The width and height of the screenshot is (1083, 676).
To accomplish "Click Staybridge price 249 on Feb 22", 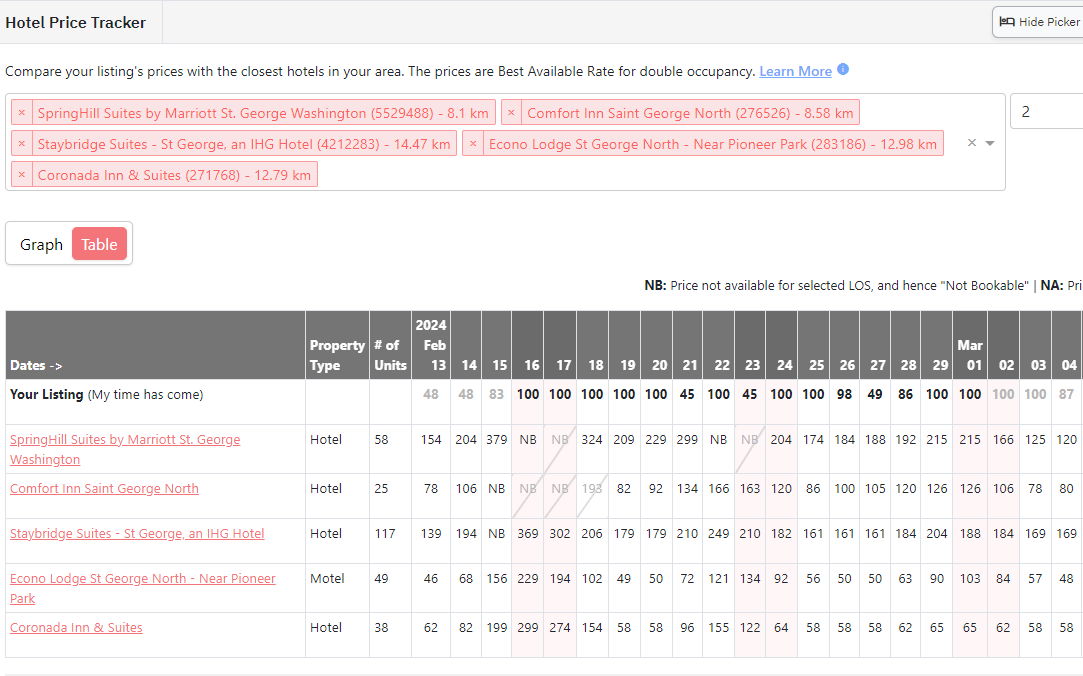I will tap(718, 534).
